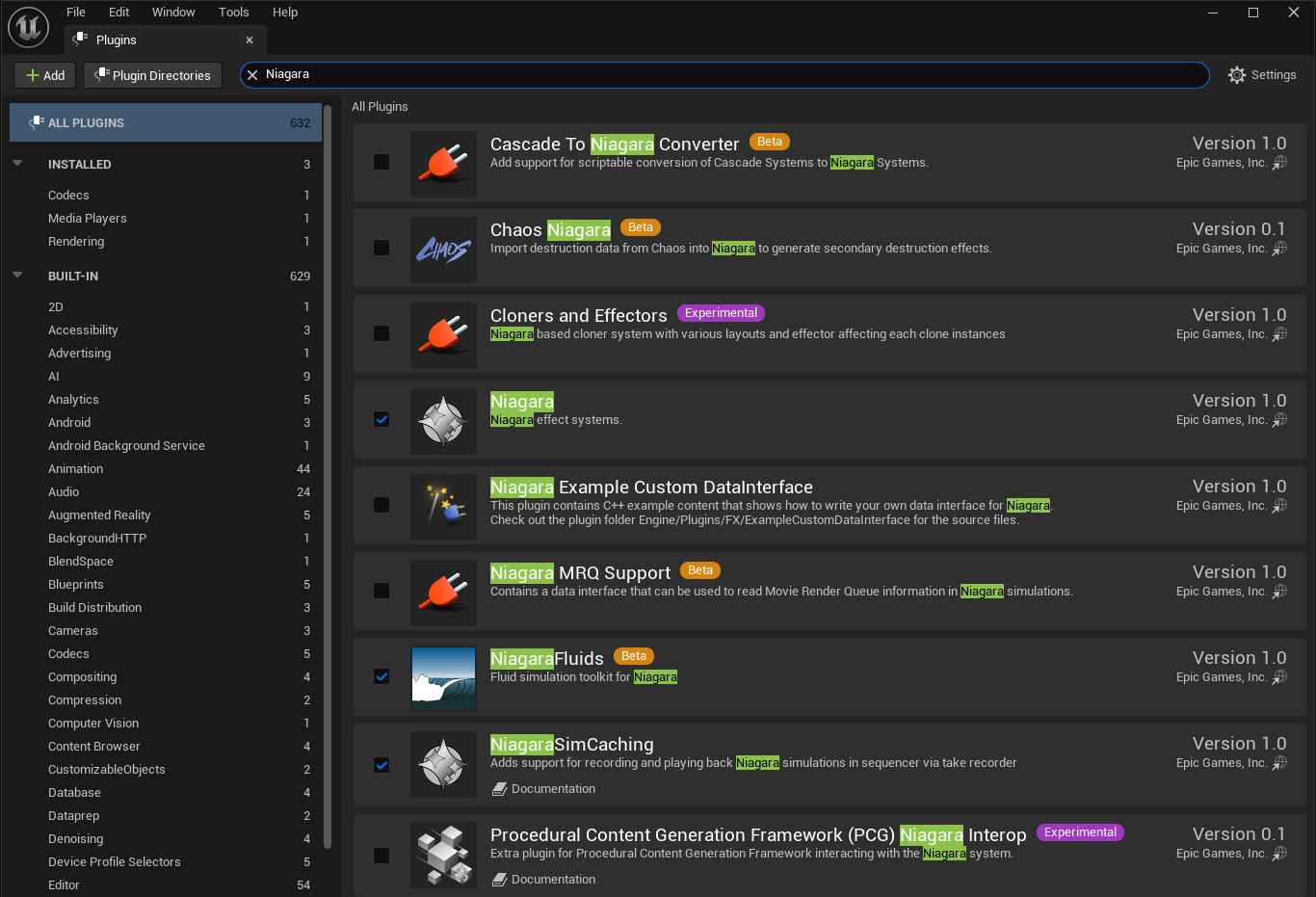Open Epic Games link icon for Niagara MRQ Support

click(1279, 592)
